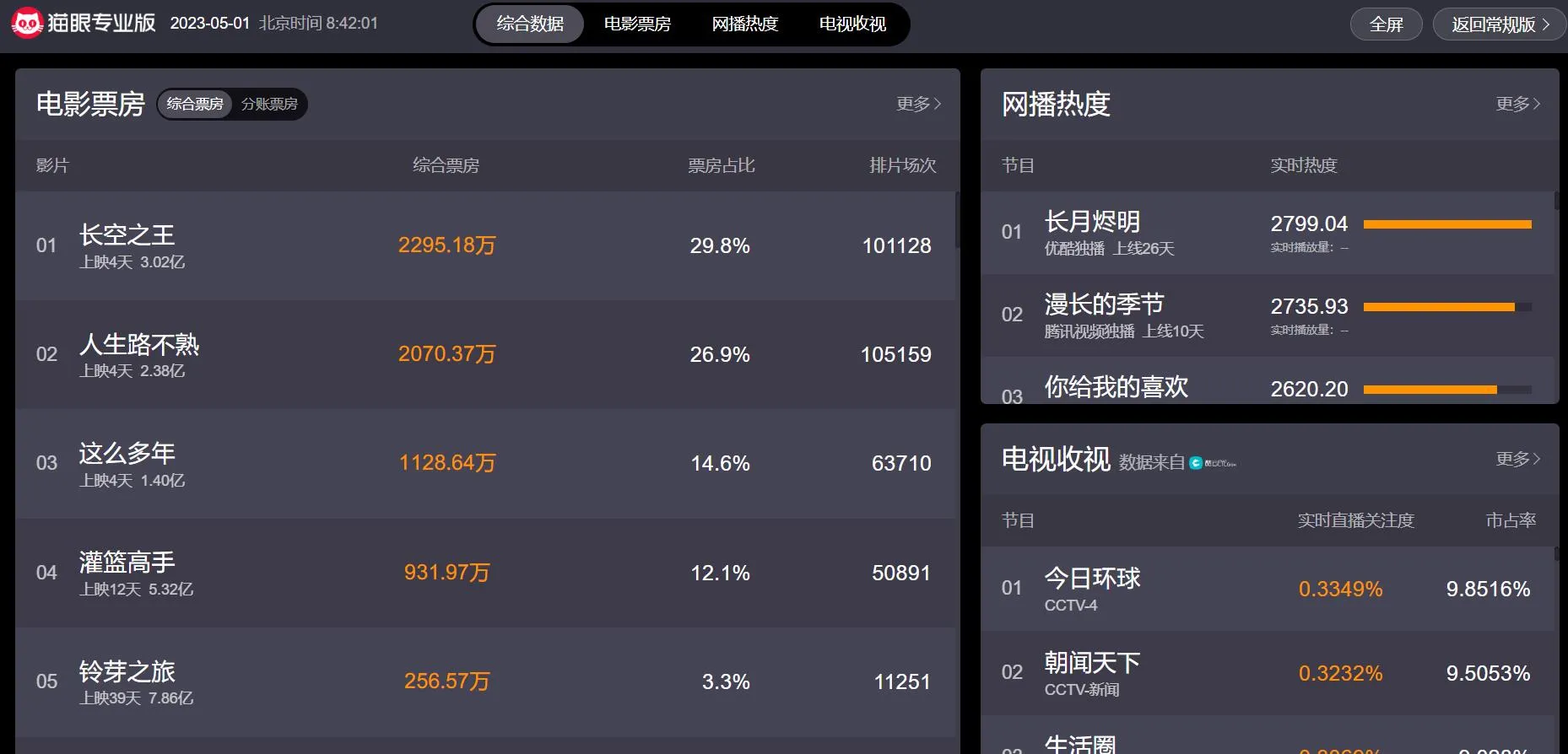Click the 市占率 column header
The height and width of the screenshot is (754, 1568).
click(1511, 520)
